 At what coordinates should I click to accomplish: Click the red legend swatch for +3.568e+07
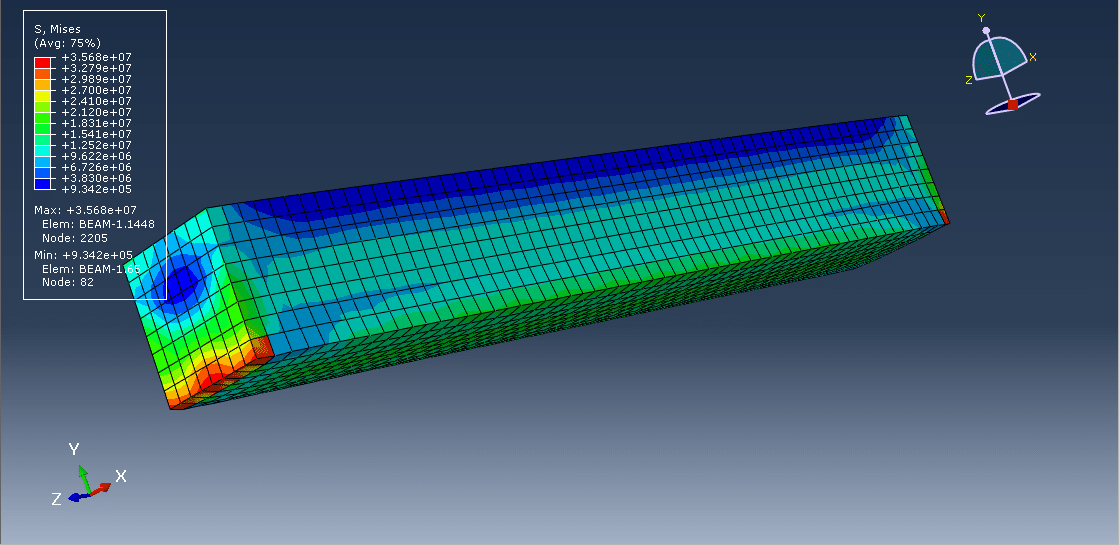point(42,62)
